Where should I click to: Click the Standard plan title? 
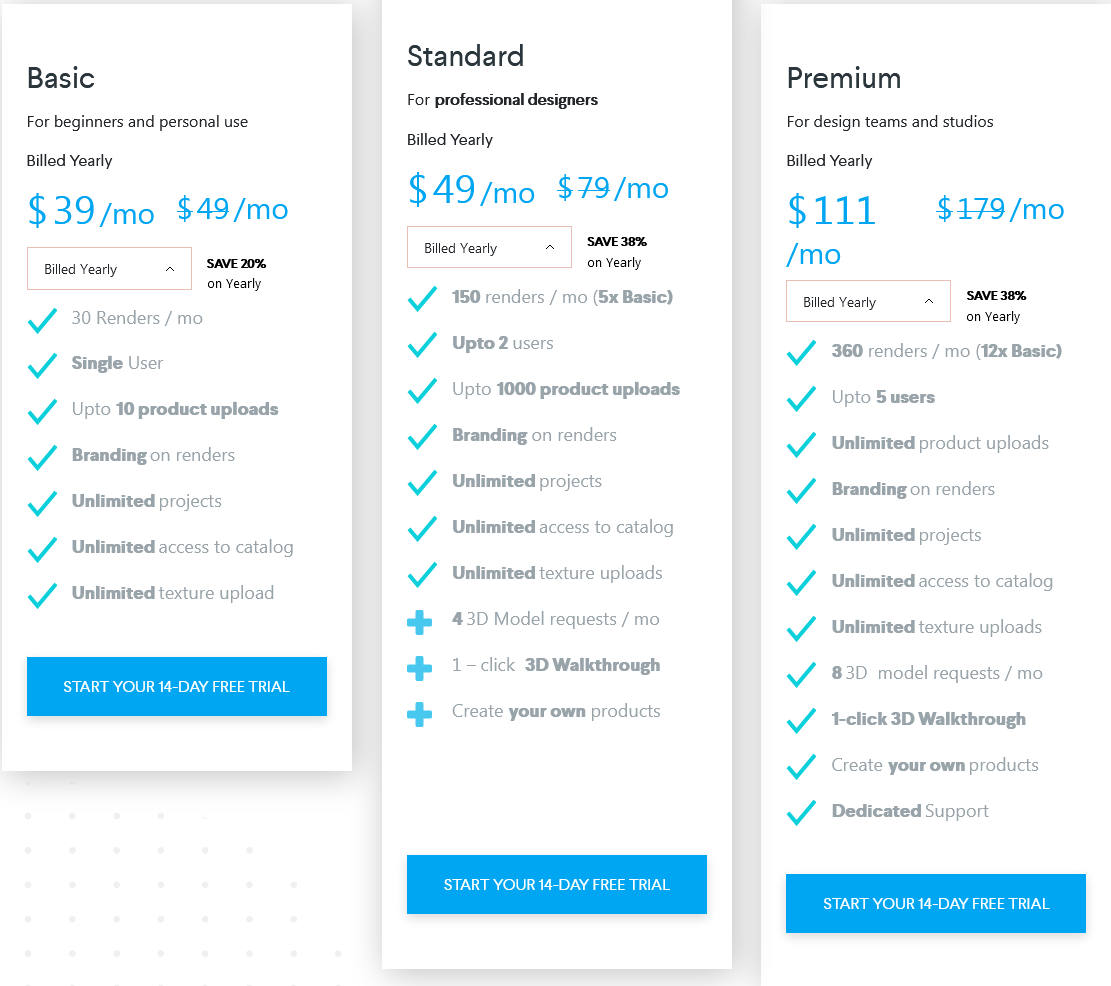[x=465, y=57]
